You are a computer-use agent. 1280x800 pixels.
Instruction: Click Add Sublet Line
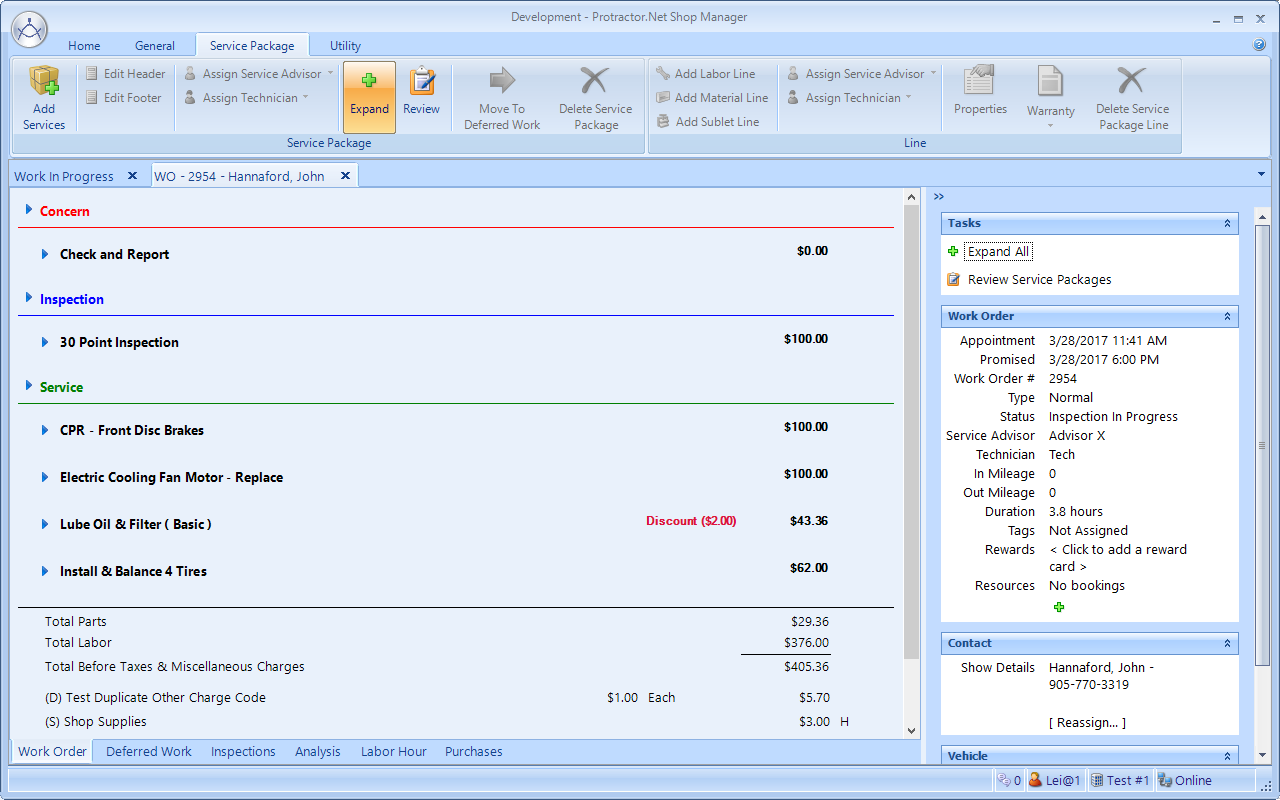708,122
